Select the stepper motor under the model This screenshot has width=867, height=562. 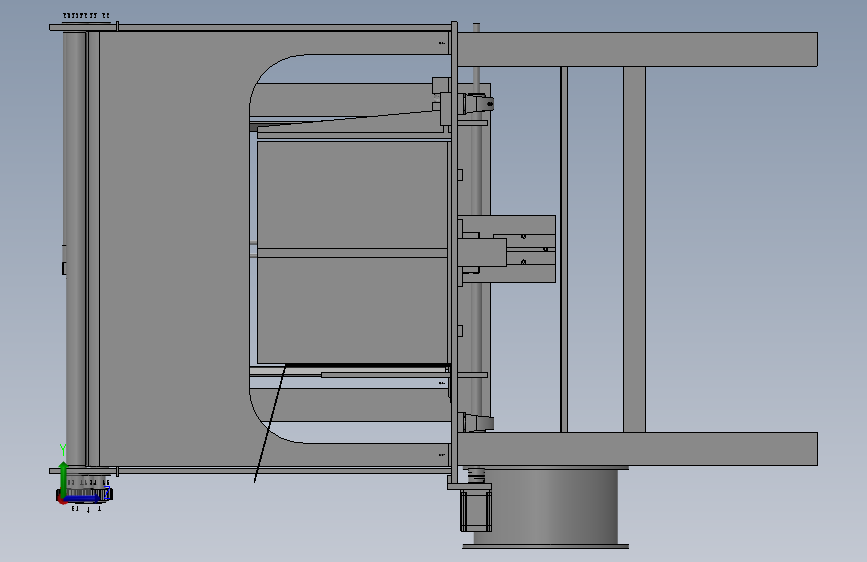(x=475, y=509)
